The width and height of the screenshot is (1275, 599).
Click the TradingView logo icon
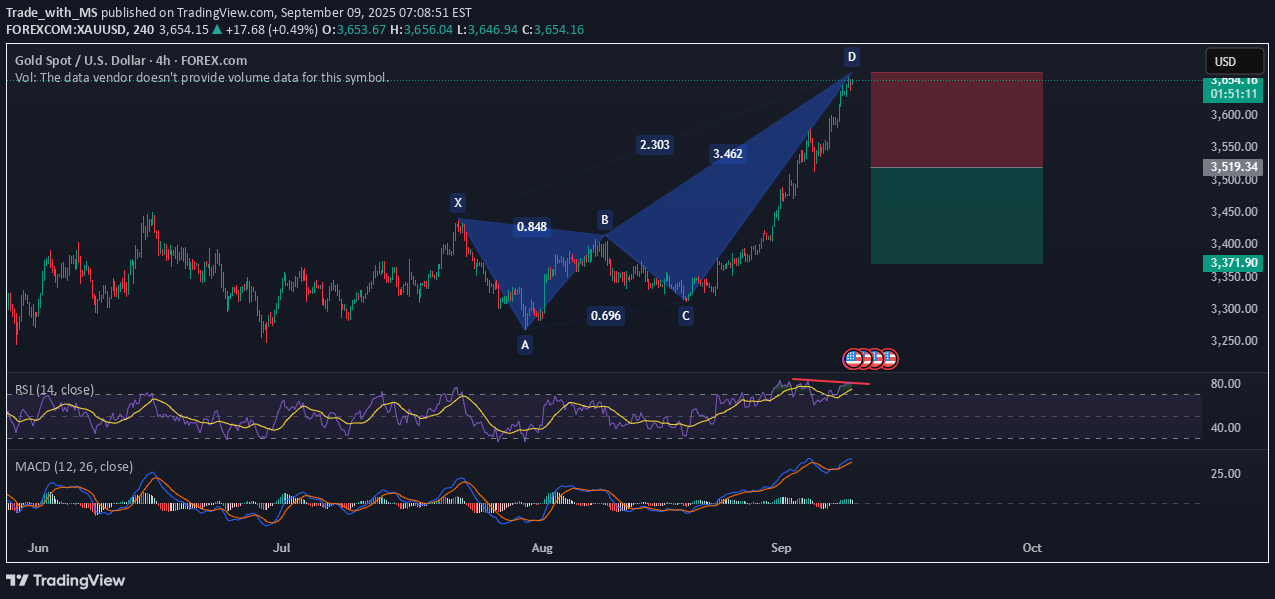click(x=19, y=581)
